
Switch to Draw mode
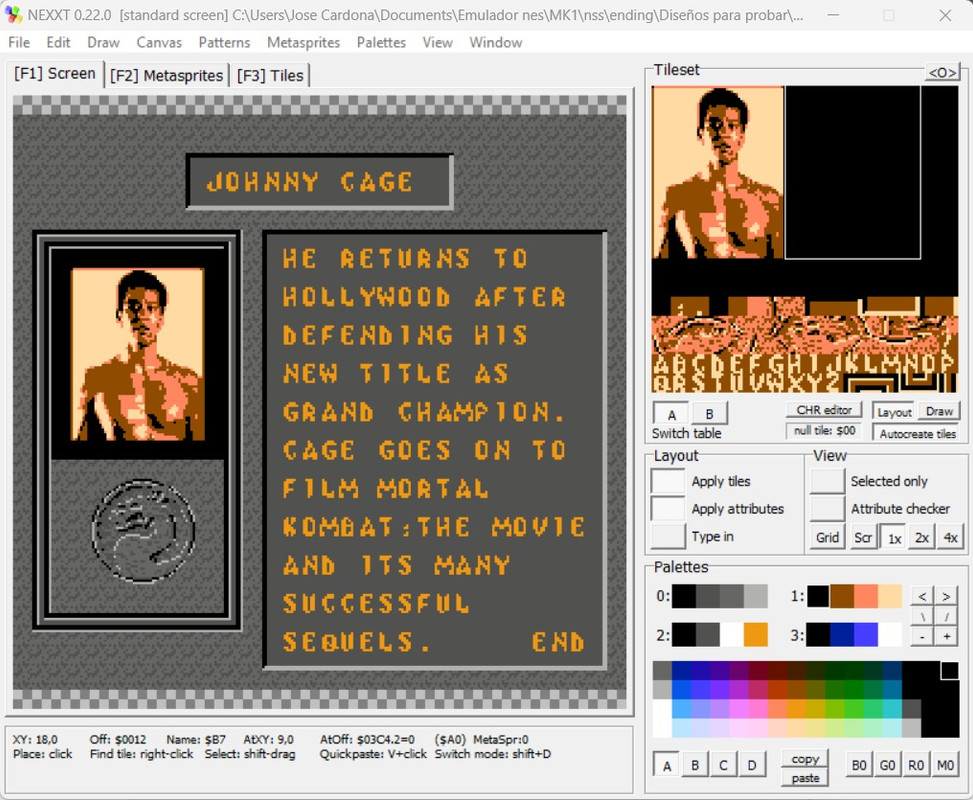pyautogui.click(x=939, y=411)
